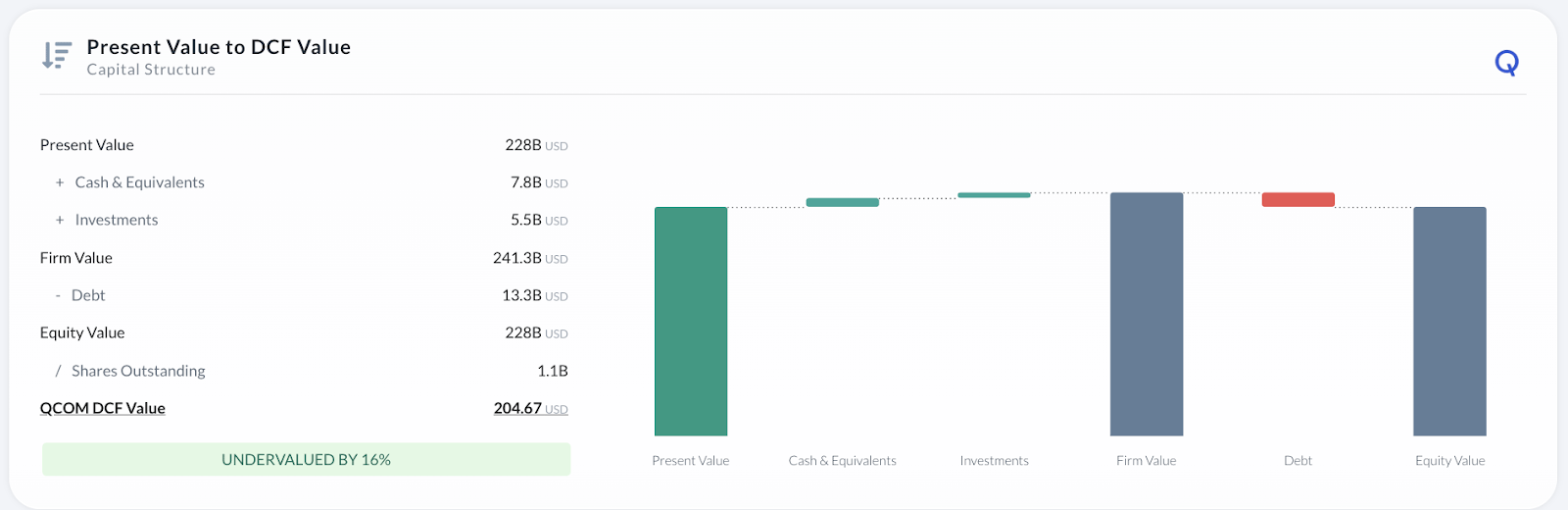Click the Investments chart bar

(x=994, y=195)
